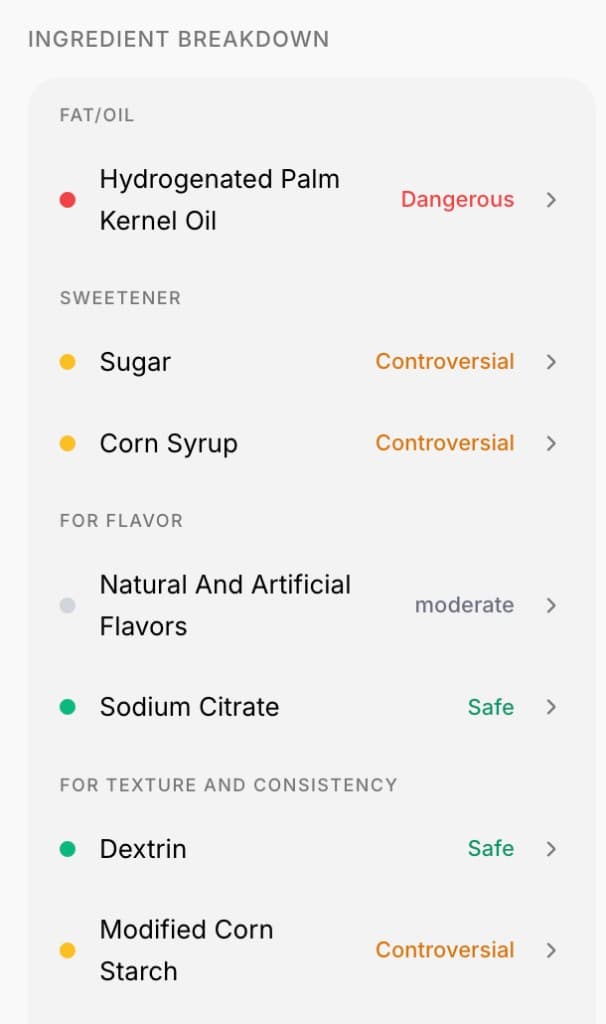Click the yellow dot beside Corn Syrup

(68, 443)
